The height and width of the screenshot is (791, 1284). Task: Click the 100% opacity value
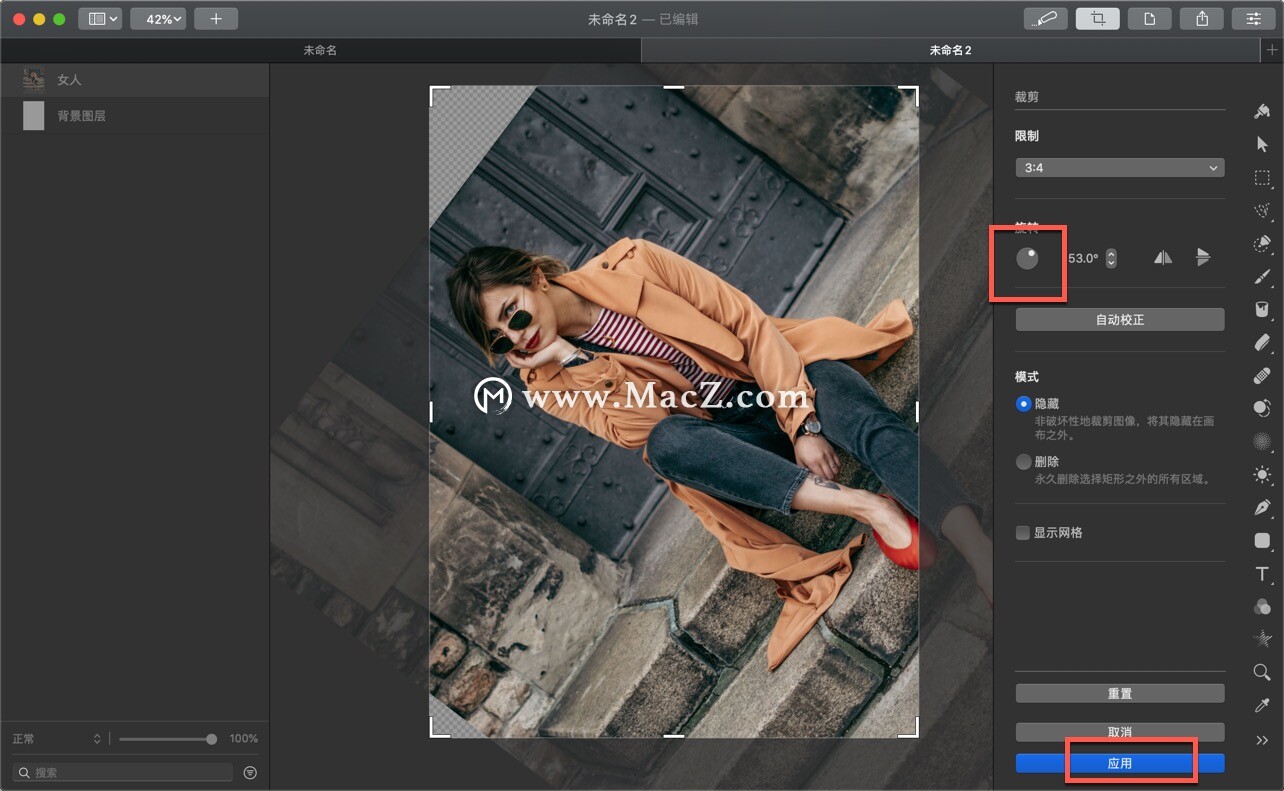pos(244,739)
